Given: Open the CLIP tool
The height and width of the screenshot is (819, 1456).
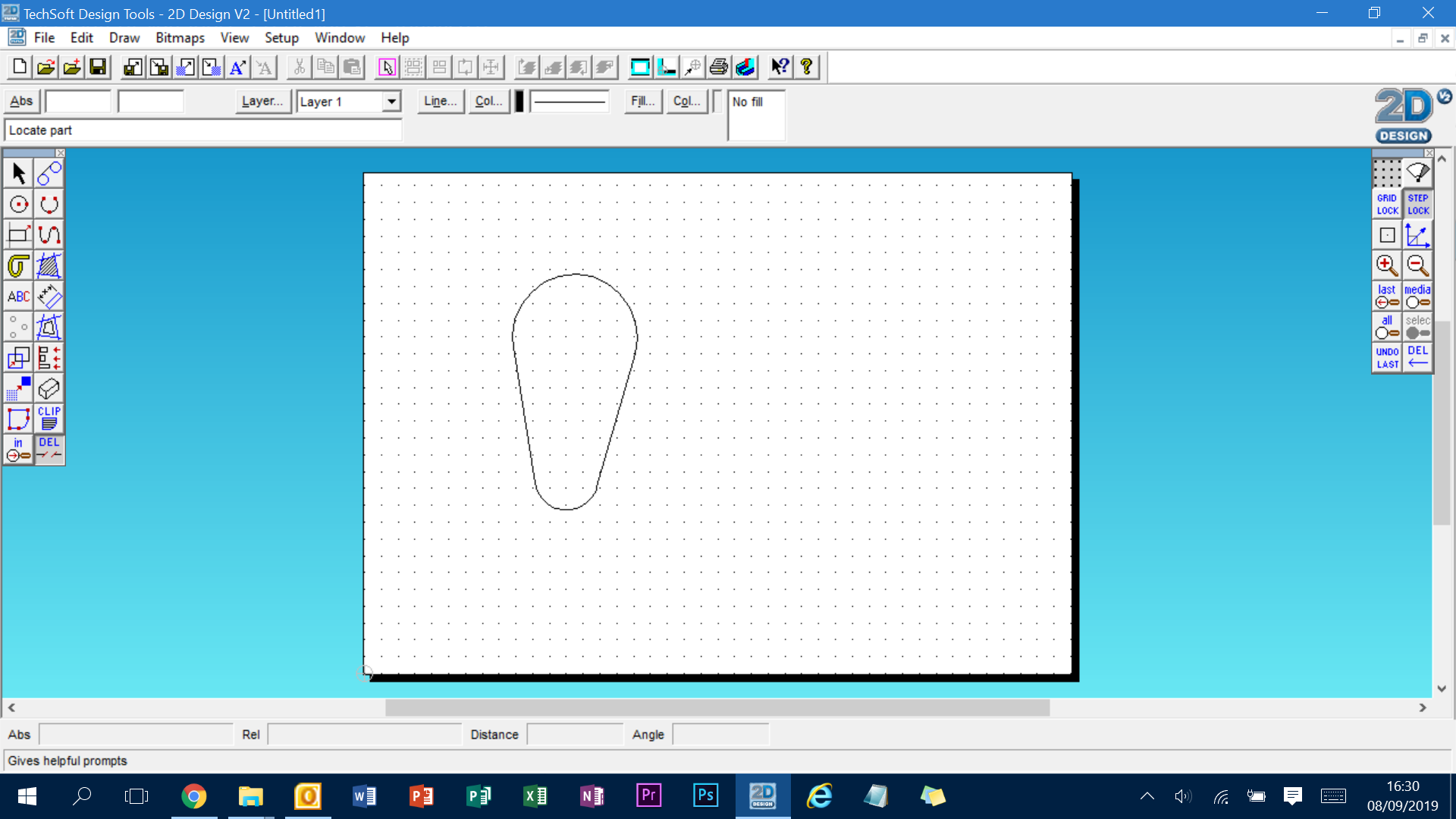Looking at the screenshot, I should [x=49, y=418].
